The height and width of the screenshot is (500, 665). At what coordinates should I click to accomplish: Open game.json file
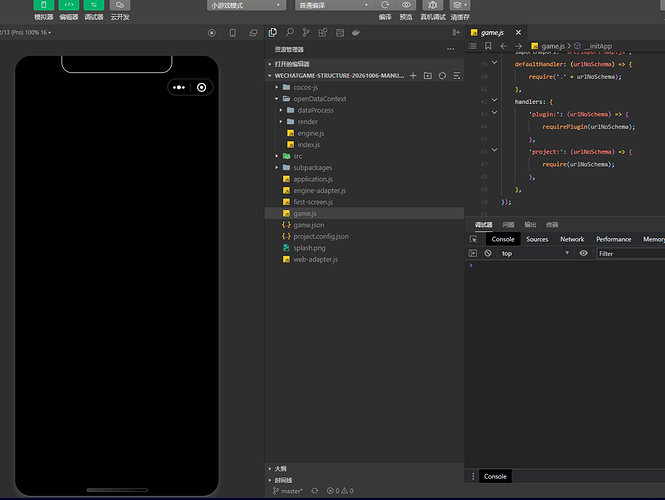308,225
